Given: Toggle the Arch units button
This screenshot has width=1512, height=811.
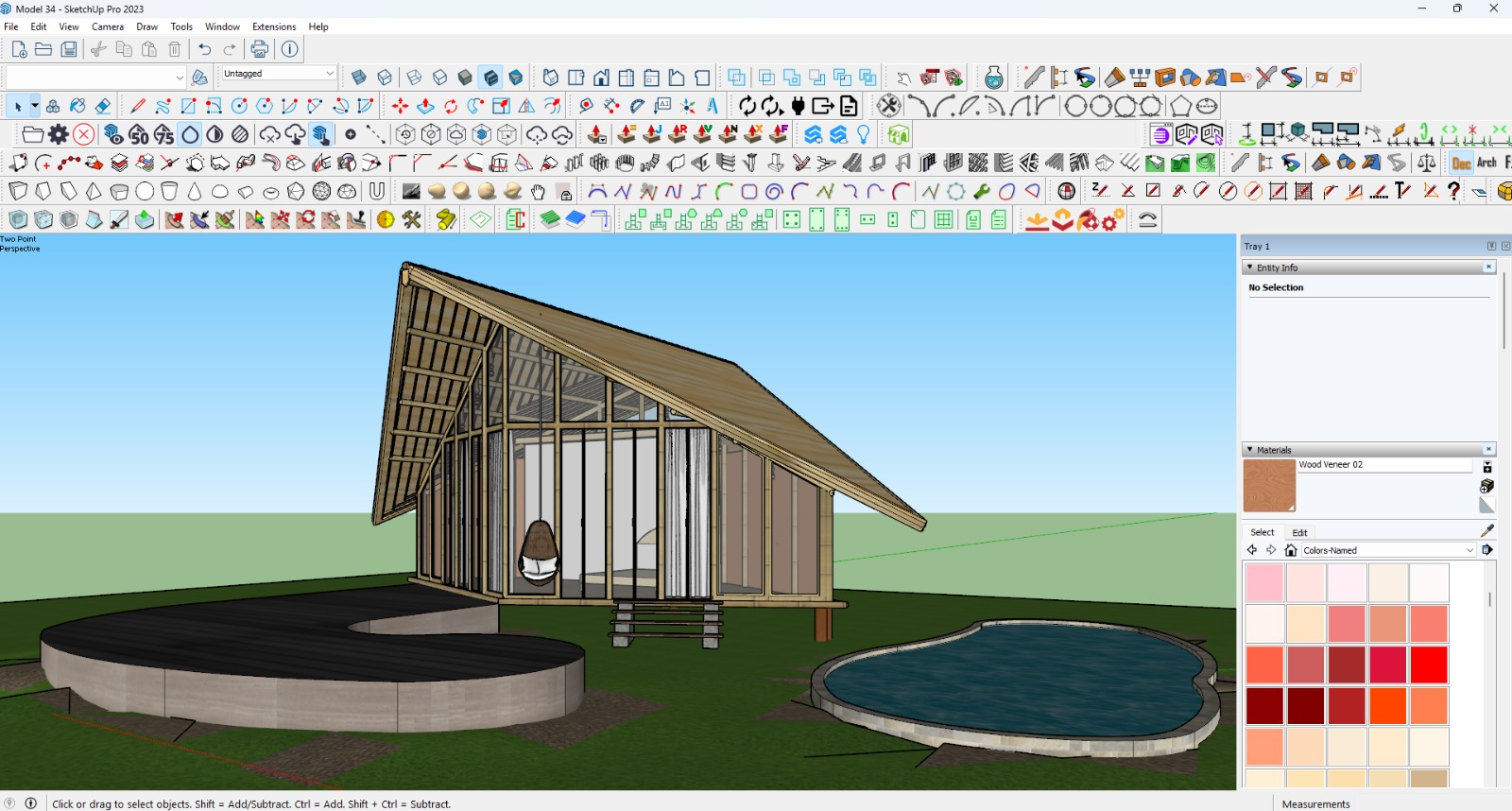Looking at the screenshot, I should [x=1486, y=163].
